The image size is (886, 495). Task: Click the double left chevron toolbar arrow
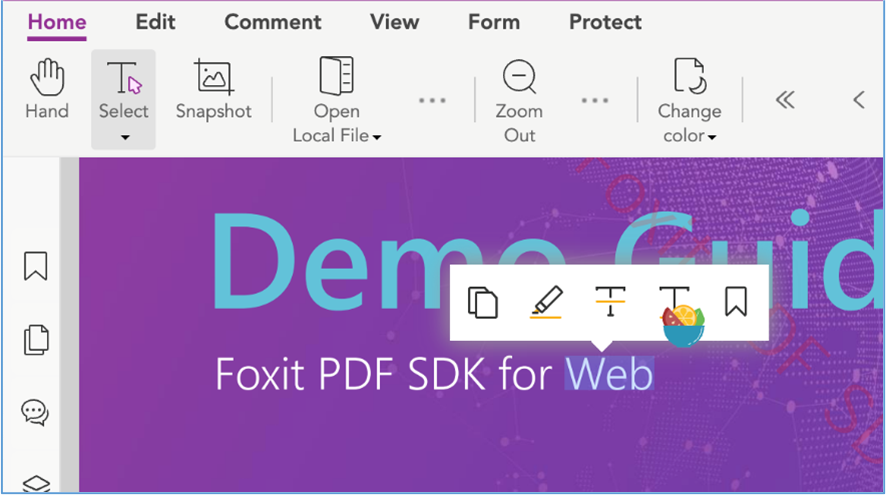click(x=785, y=100)
